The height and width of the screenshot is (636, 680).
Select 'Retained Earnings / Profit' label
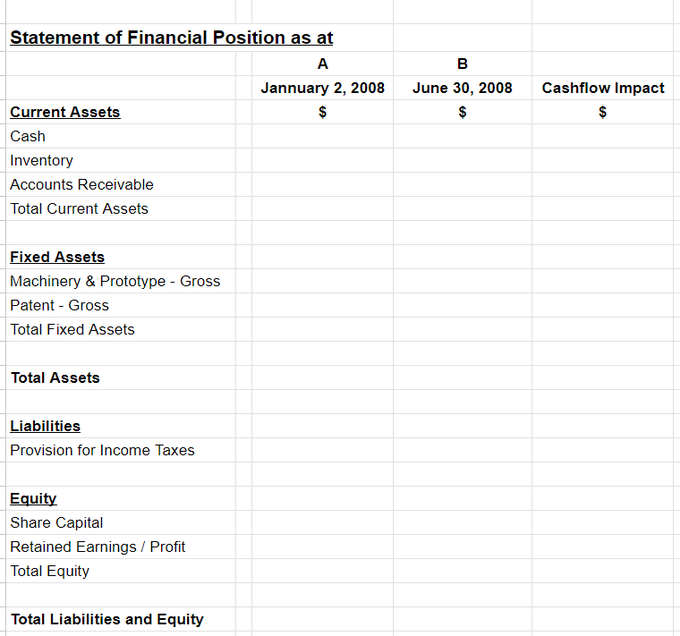click(x=98, y=547)
